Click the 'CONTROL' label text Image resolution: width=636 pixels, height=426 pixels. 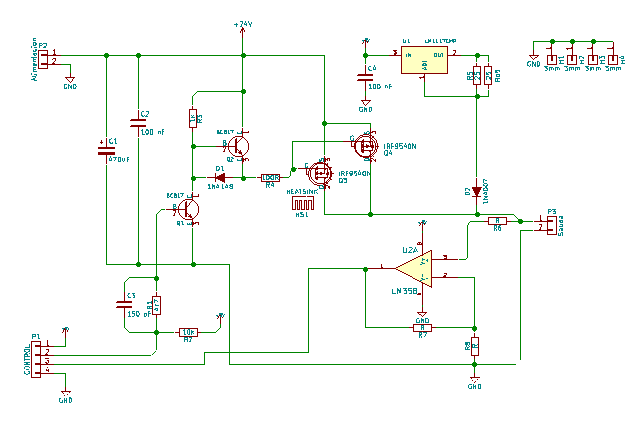tap(27, 360)
